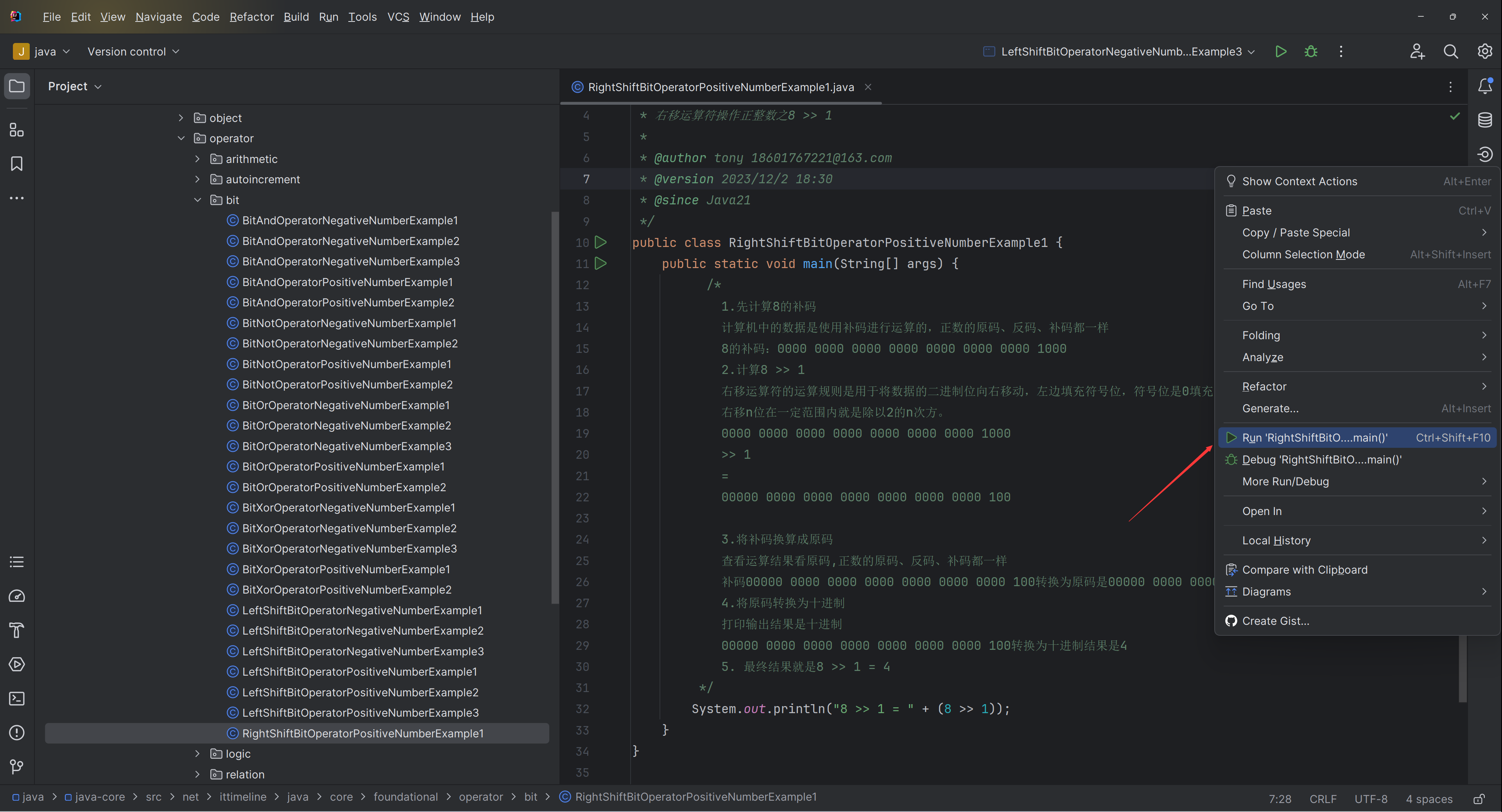Expand the arithmetic folder
The height and width of the screenshot is (812, 1502).
(x=198, y=159)
